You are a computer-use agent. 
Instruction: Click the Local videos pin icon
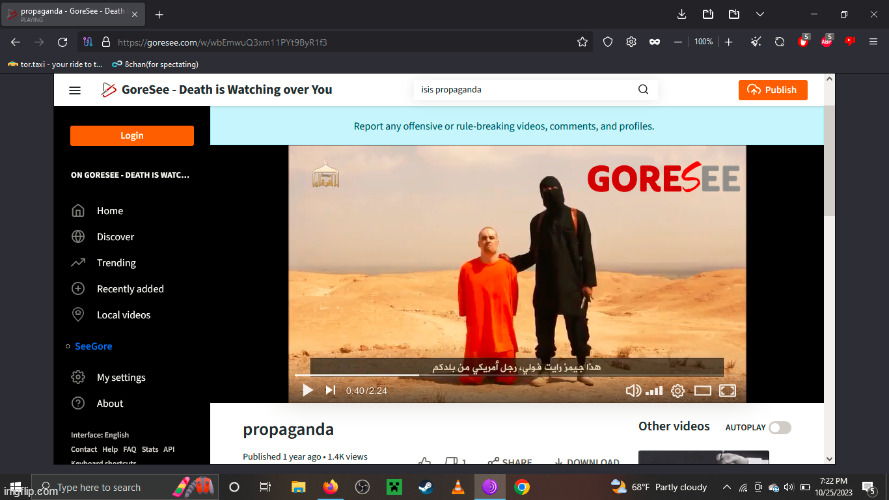[x=78, y=315]
